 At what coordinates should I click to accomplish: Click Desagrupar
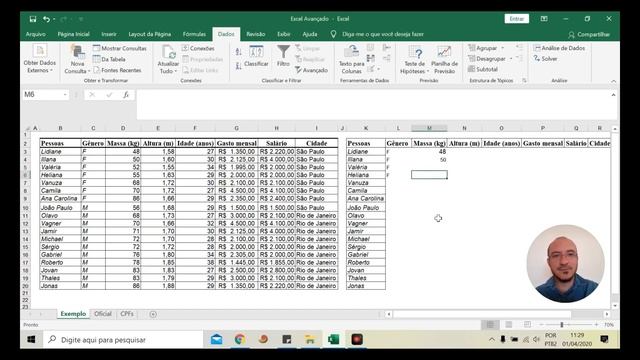[x=487, y=59]
